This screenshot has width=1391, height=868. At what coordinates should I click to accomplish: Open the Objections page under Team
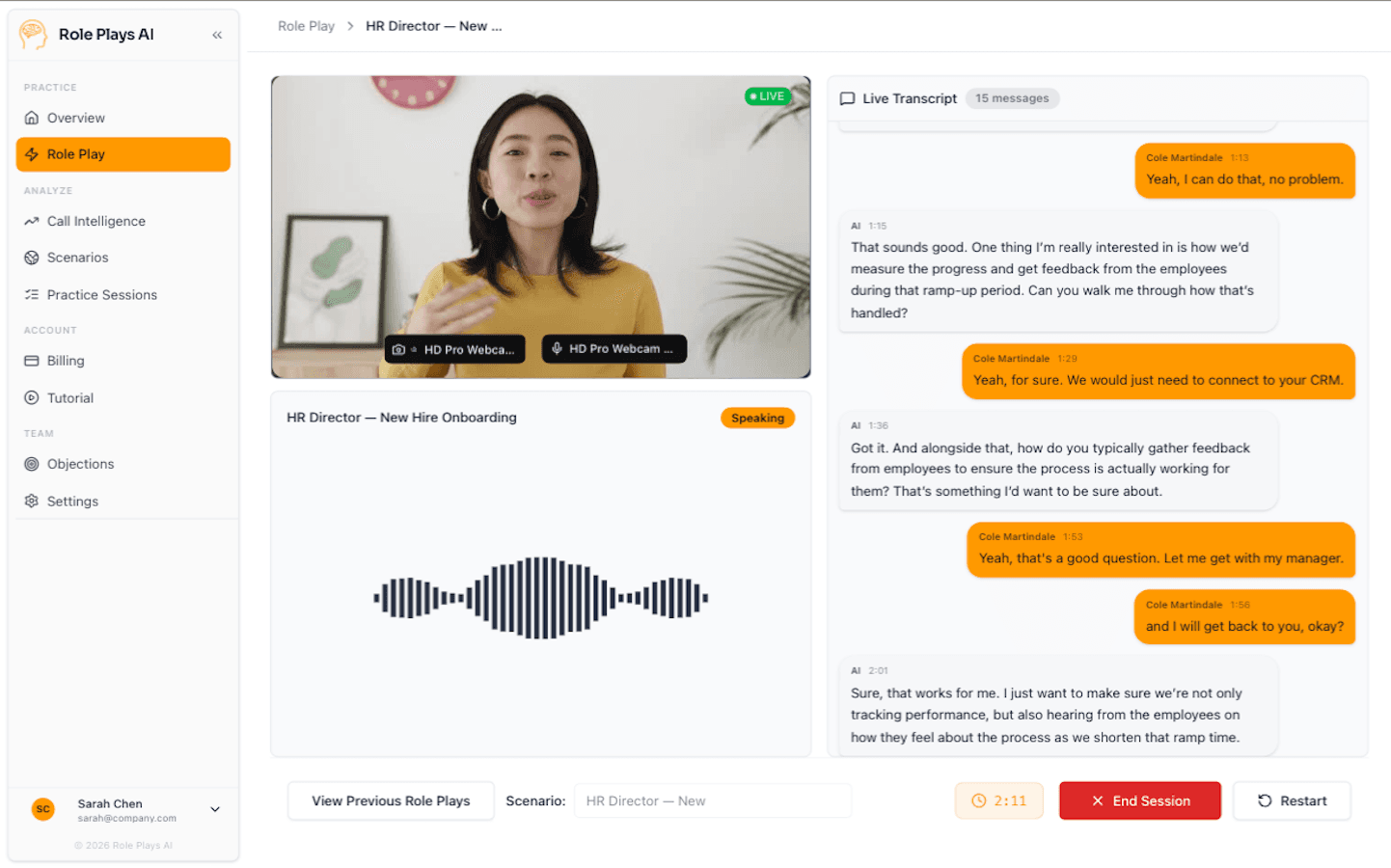pyautogui.click(x=81, y=464)
